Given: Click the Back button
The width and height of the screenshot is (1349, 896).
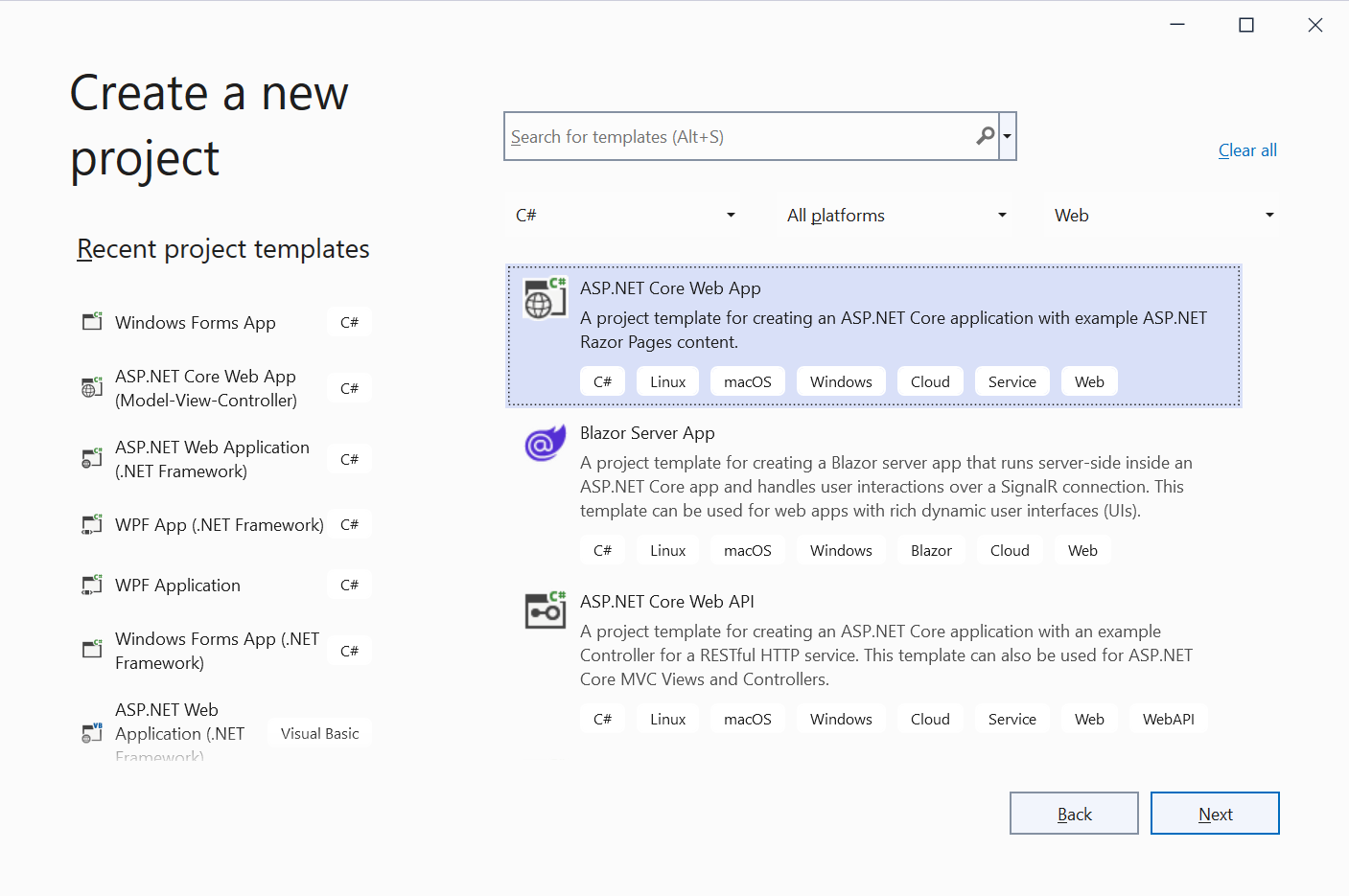Looking at the screenshot, I should click(1074, 814).
